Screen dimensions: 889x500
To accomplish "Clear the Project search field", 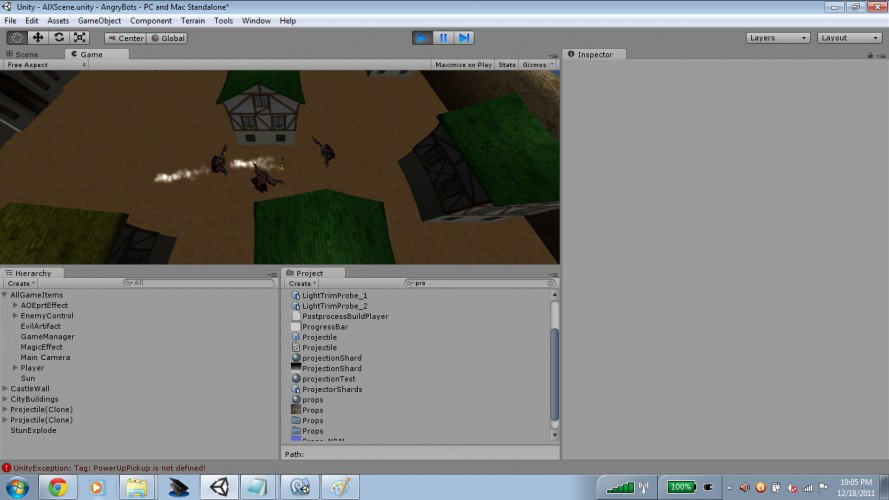I will coord(551,283).
